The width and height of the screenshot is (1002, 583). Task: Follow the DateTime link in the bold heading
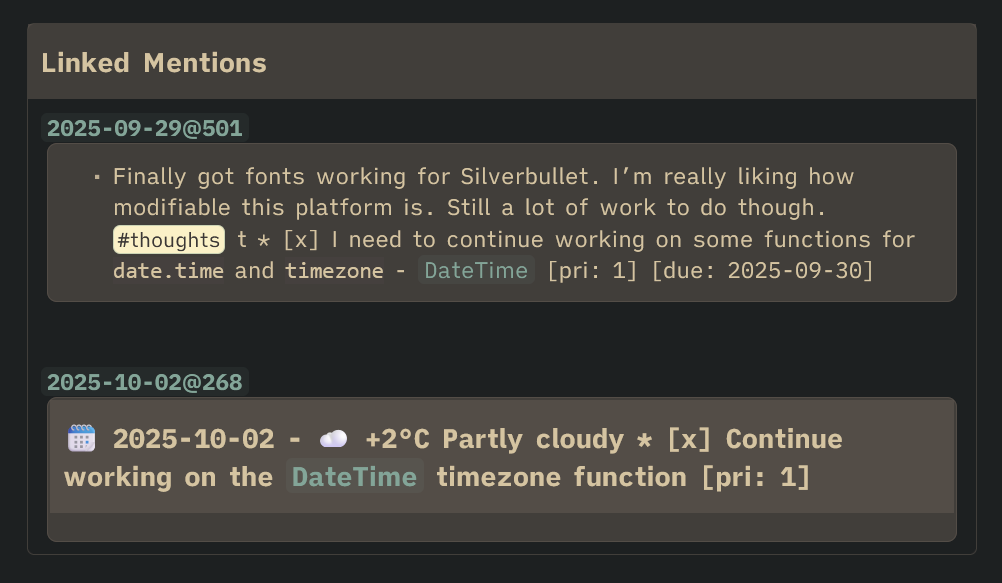click(354, 477)
